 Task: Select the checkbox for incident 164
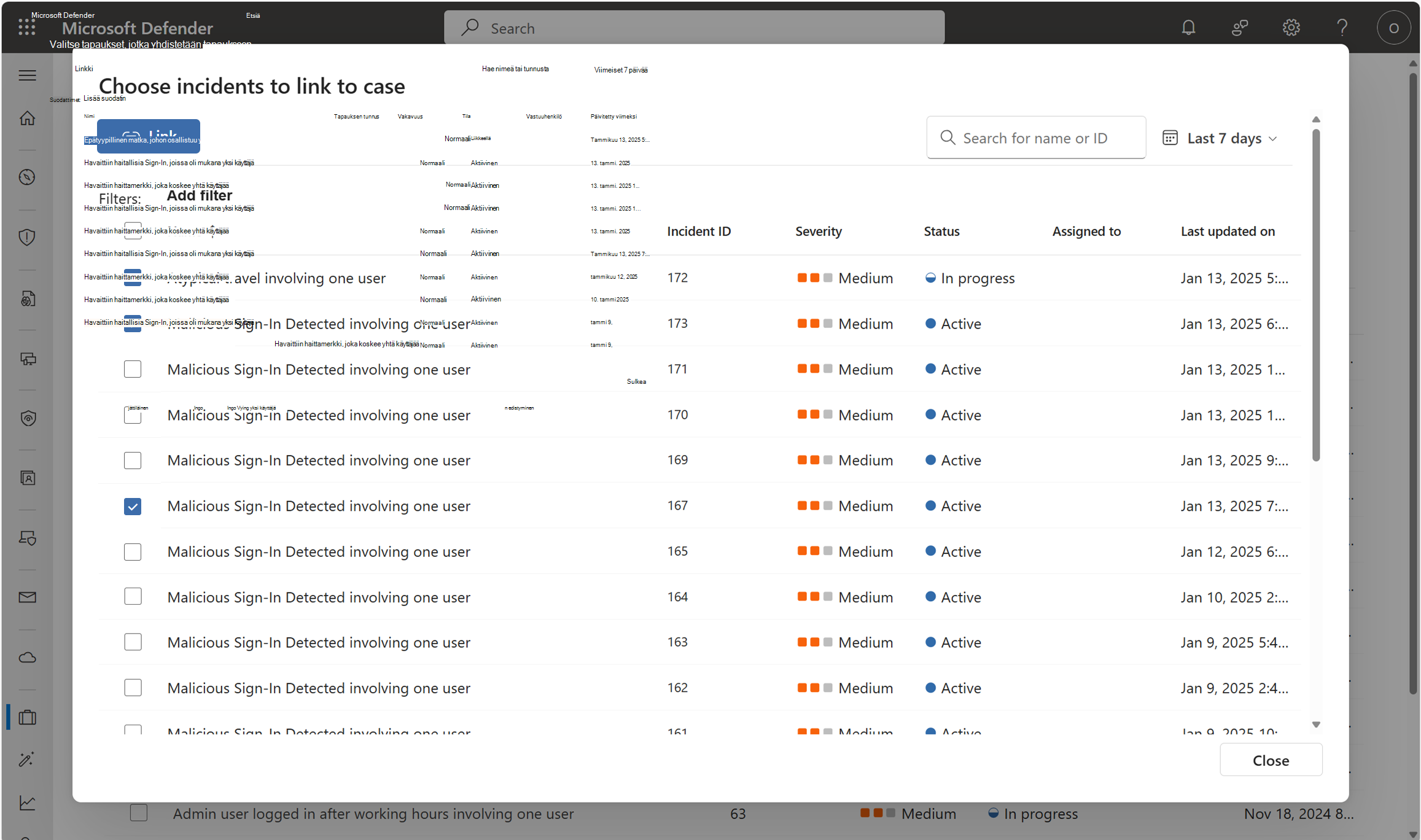(133, 597)
